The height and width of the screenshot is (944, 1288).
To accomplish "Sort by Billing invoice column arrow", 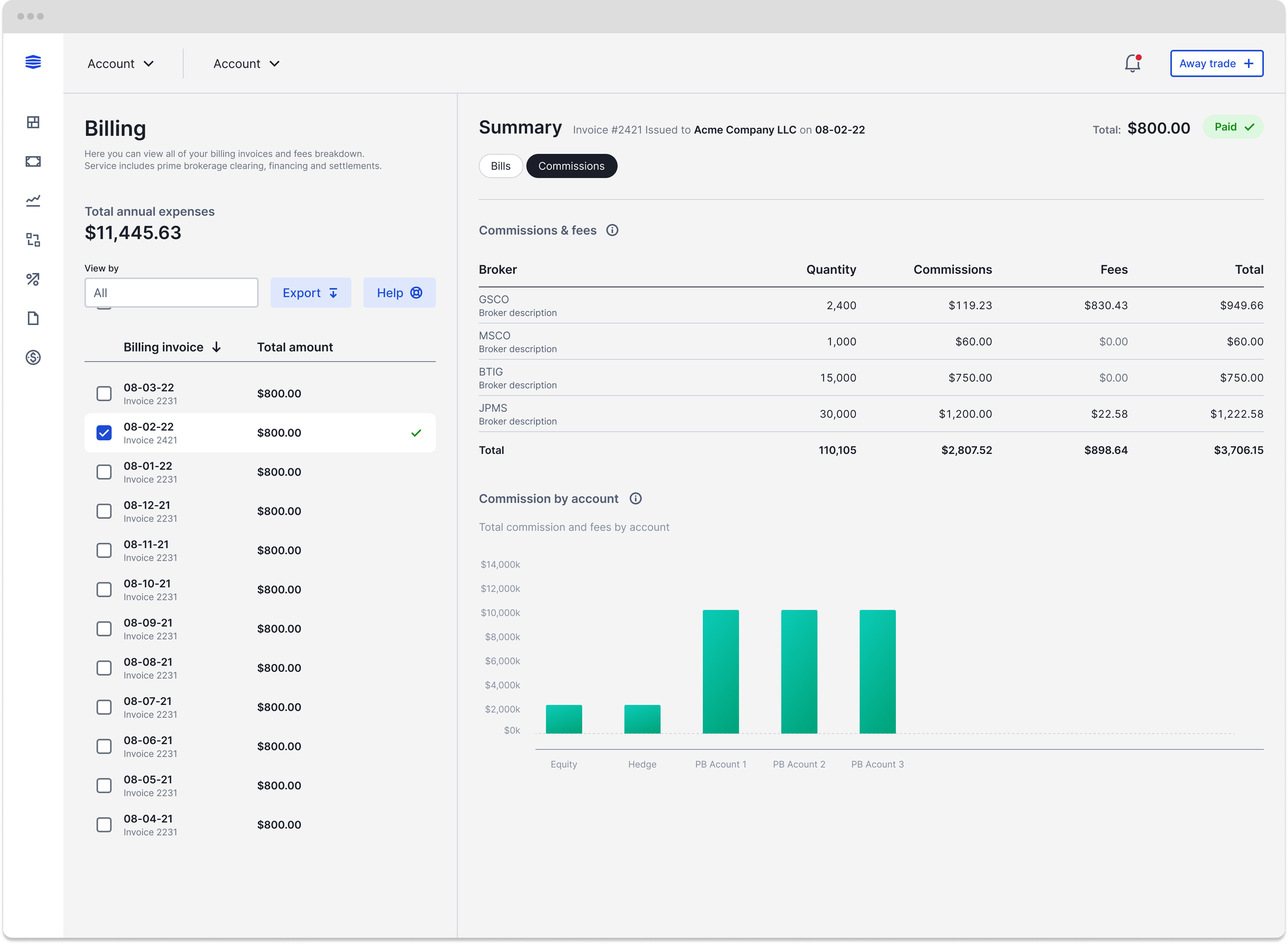I will pyautogui.click(x=217, y=346).
